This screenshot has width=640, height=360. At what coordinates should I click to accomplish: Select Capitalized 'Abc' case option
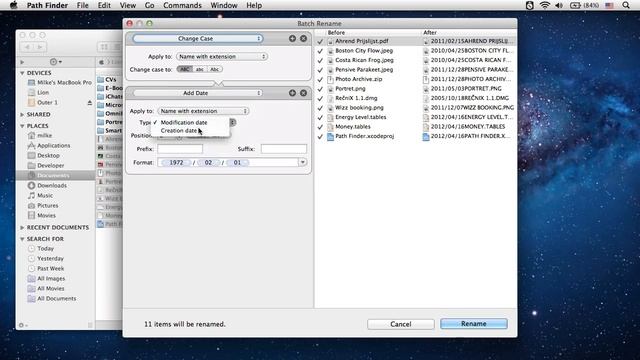coord(215,69)
